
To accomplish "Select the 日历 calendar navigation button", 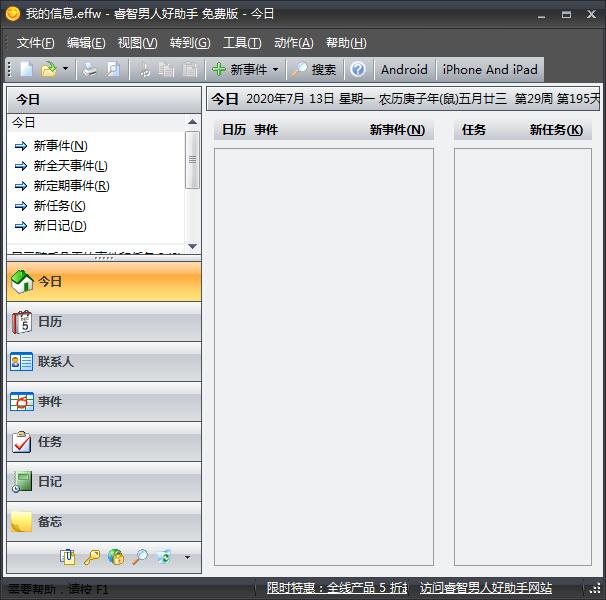I will point(104,322).
